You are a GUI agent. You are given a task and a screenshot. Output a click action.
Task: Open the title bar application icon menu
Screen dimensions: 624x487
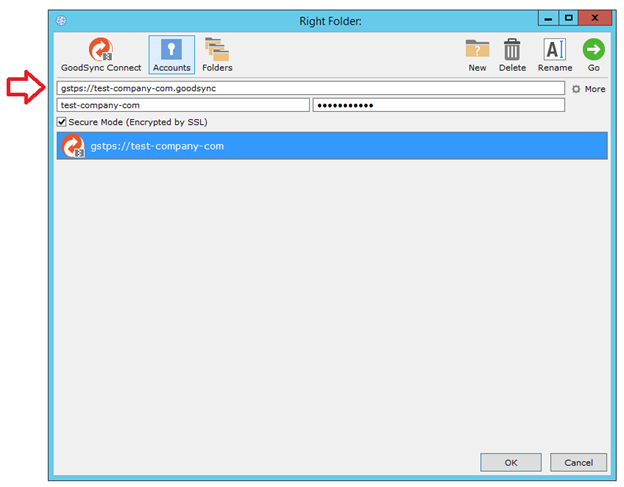[62, 19]
